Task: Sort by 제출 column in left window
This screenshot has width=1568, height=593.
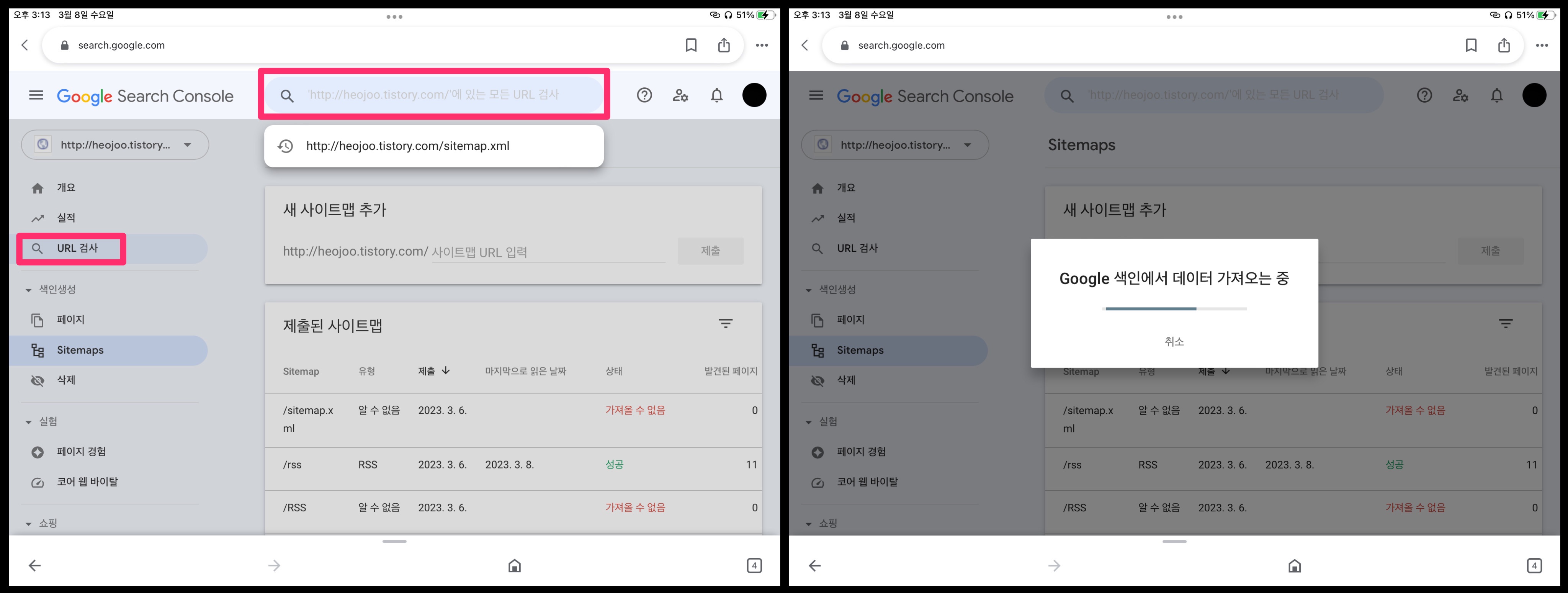Action: (434, 371)
